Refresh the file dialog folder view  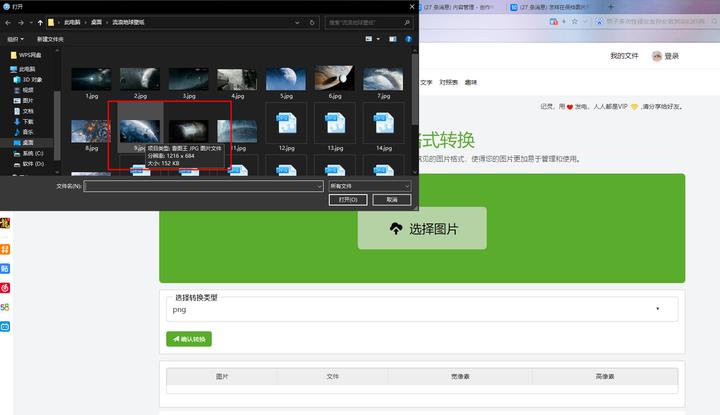point(312,22)
